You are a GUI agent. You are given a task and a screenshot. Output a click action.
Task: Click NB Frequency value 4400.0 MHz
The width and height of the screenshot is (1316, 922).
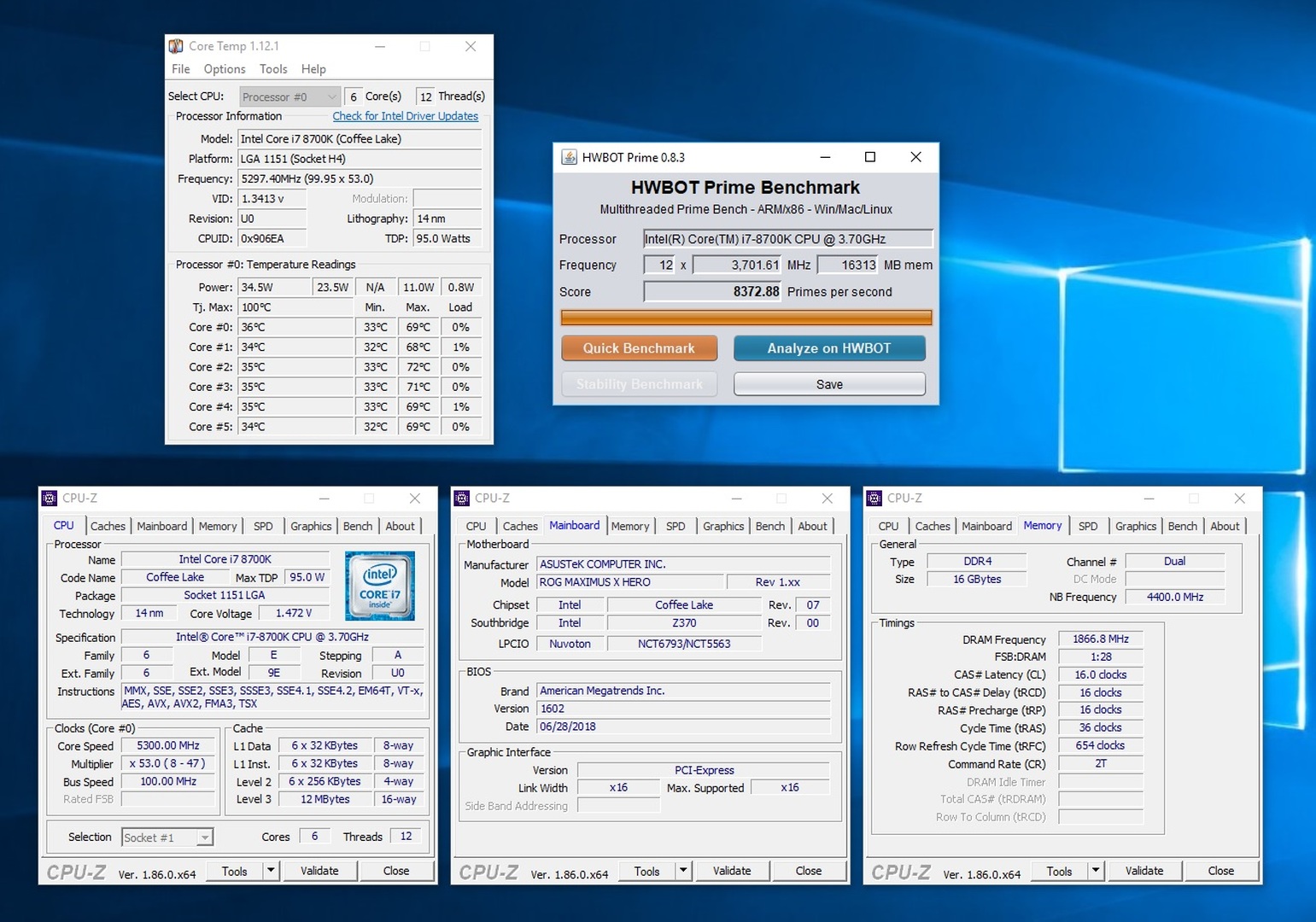pos(1175,598)
